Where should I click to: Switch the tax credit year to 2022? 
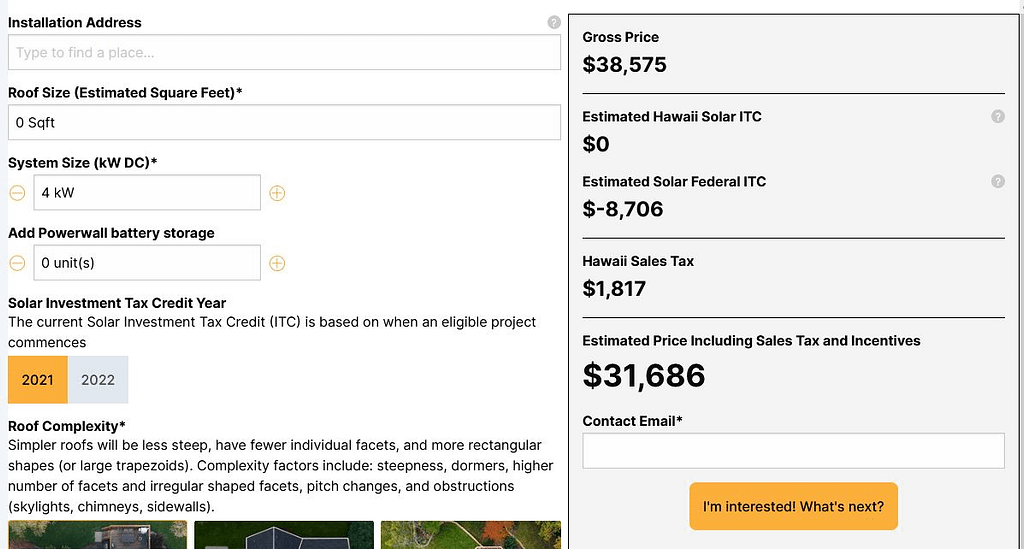coord(98,380)
